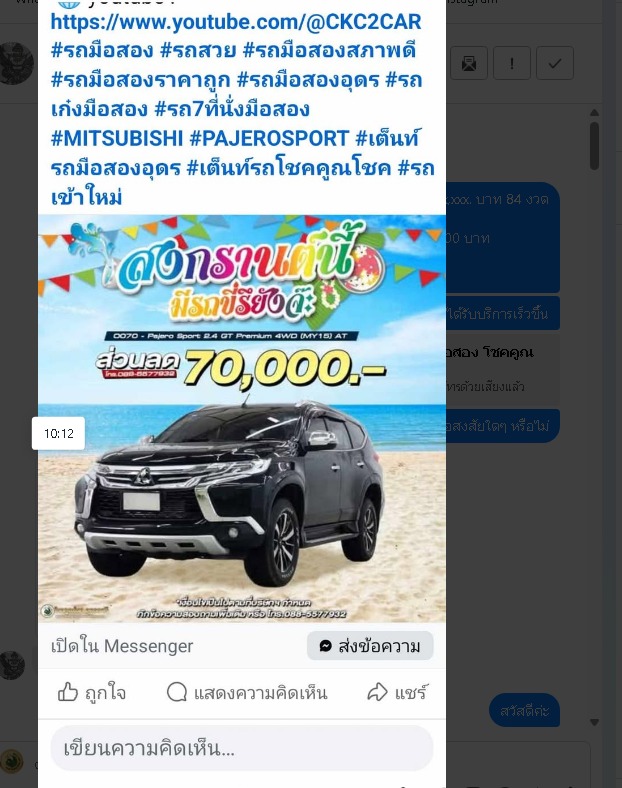Click the #MITSUBISHI hashtag
This screenshot has width=622, height=788.
117,138
